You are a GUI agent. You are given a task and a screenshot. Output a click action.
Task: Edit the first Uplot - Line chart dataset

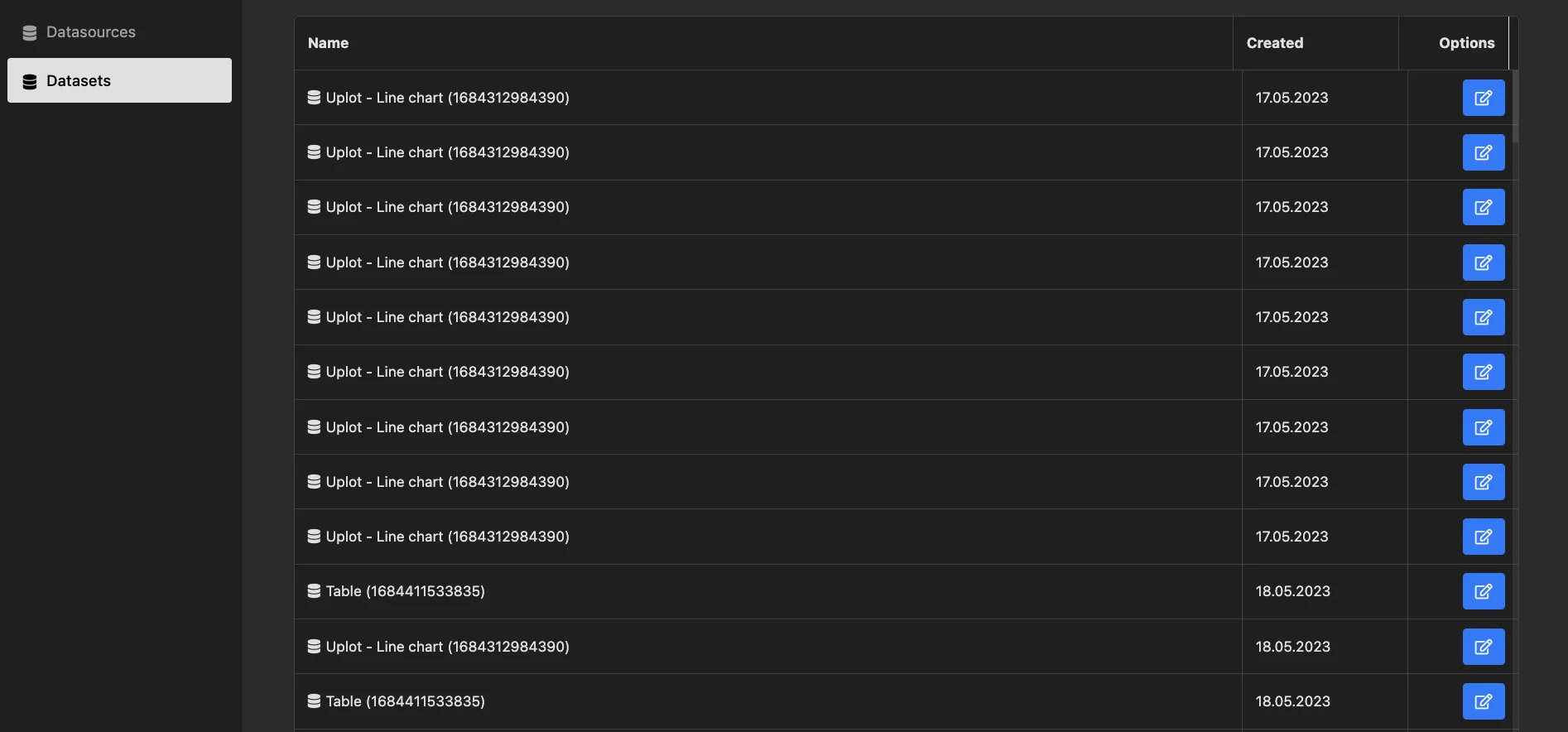(x=1483, y=98)
